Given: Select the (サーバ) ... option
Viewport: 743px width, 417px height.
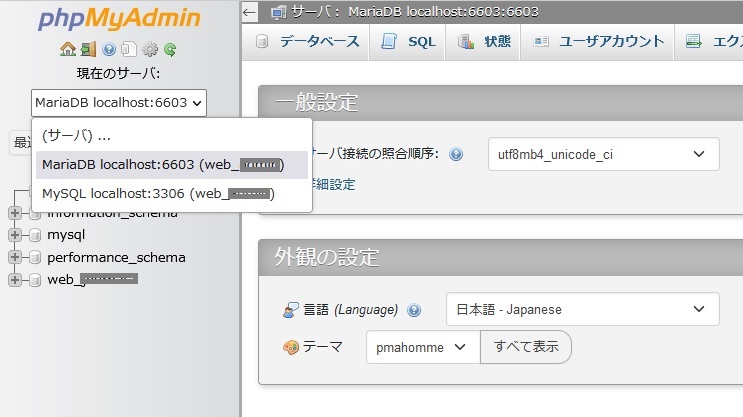Looking at the screenshot, I should [x=172, y=136].
